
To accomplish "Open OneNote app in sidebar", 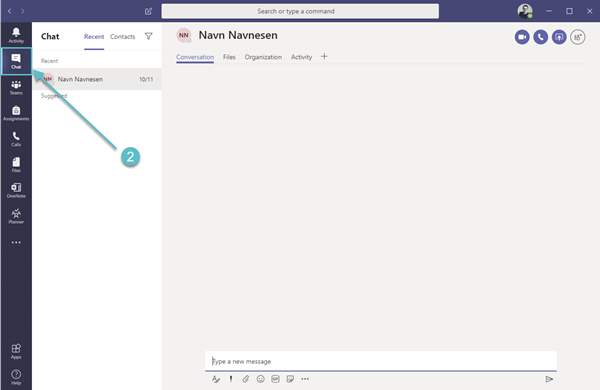I will coord(16,191).
